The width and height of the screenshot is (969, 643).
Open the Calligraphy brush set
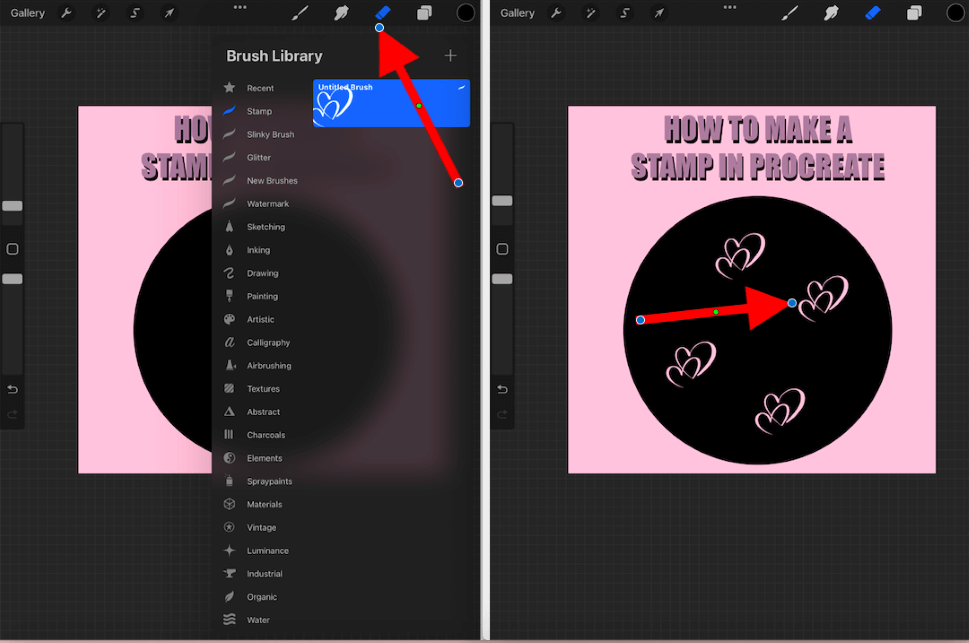pos(268,343)
